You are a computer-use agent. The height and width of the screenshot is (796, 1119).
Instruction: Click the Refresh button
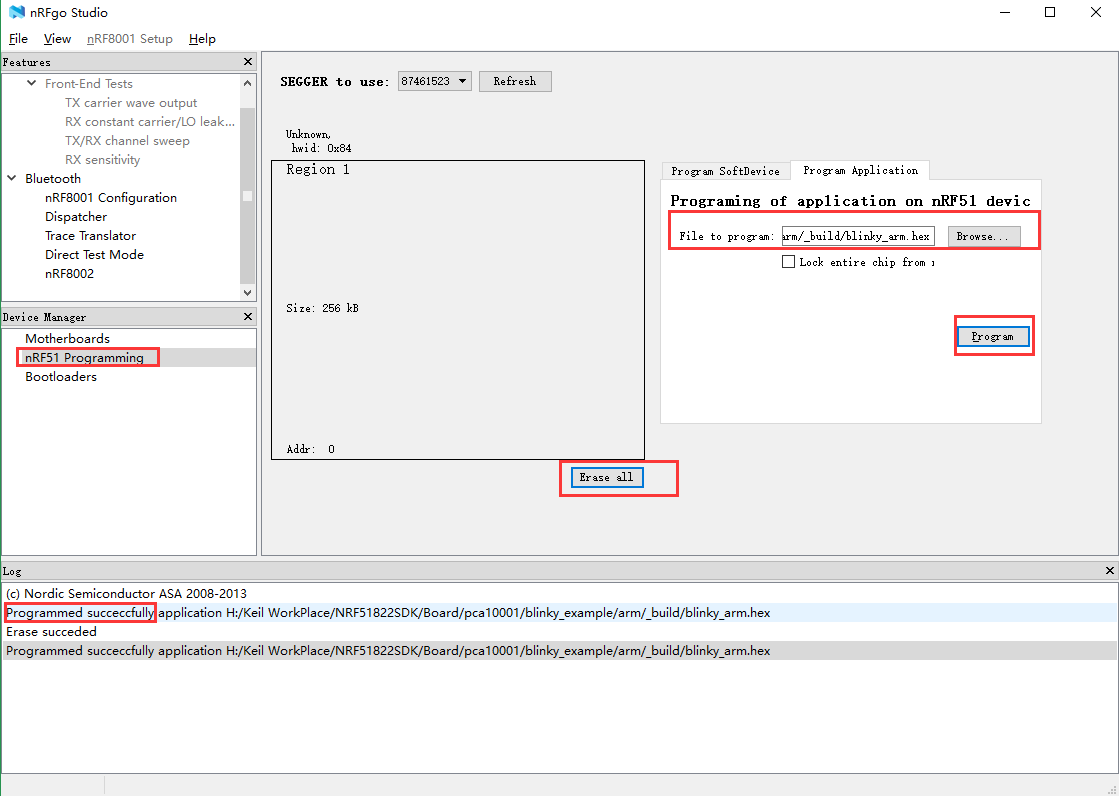(x=515, y=81)
